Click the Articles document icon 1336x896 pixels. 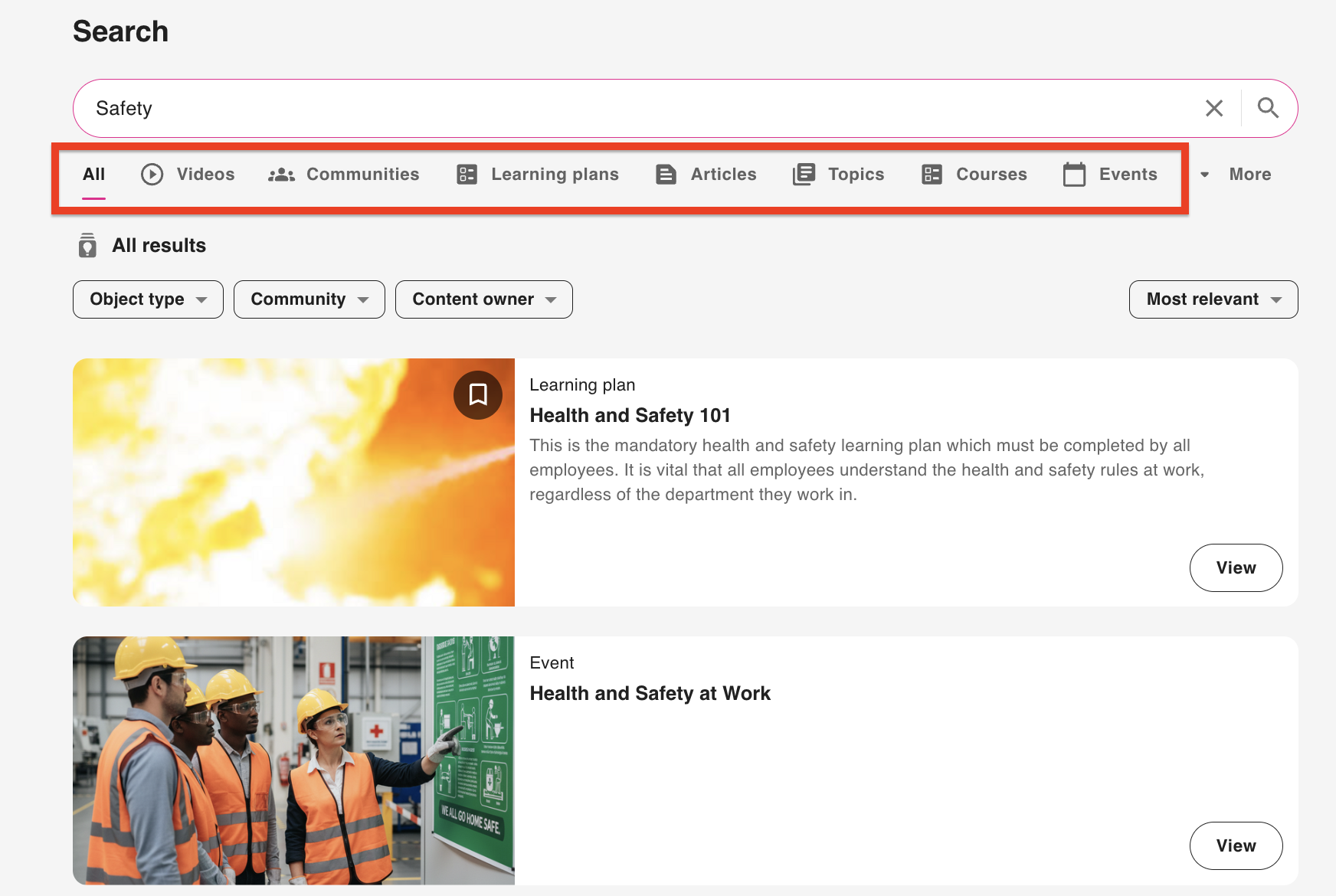coord(666,175)
